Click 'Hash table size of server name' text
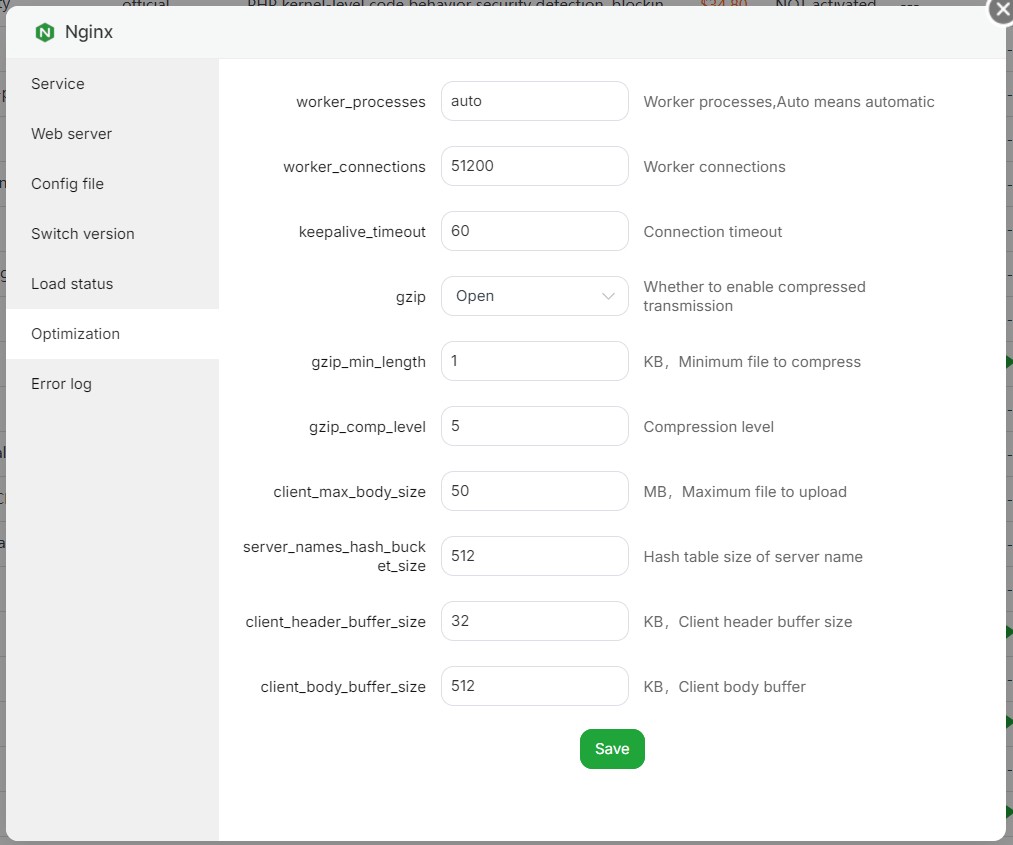Viewport: 1013px width, 845px height. [753, 557]
